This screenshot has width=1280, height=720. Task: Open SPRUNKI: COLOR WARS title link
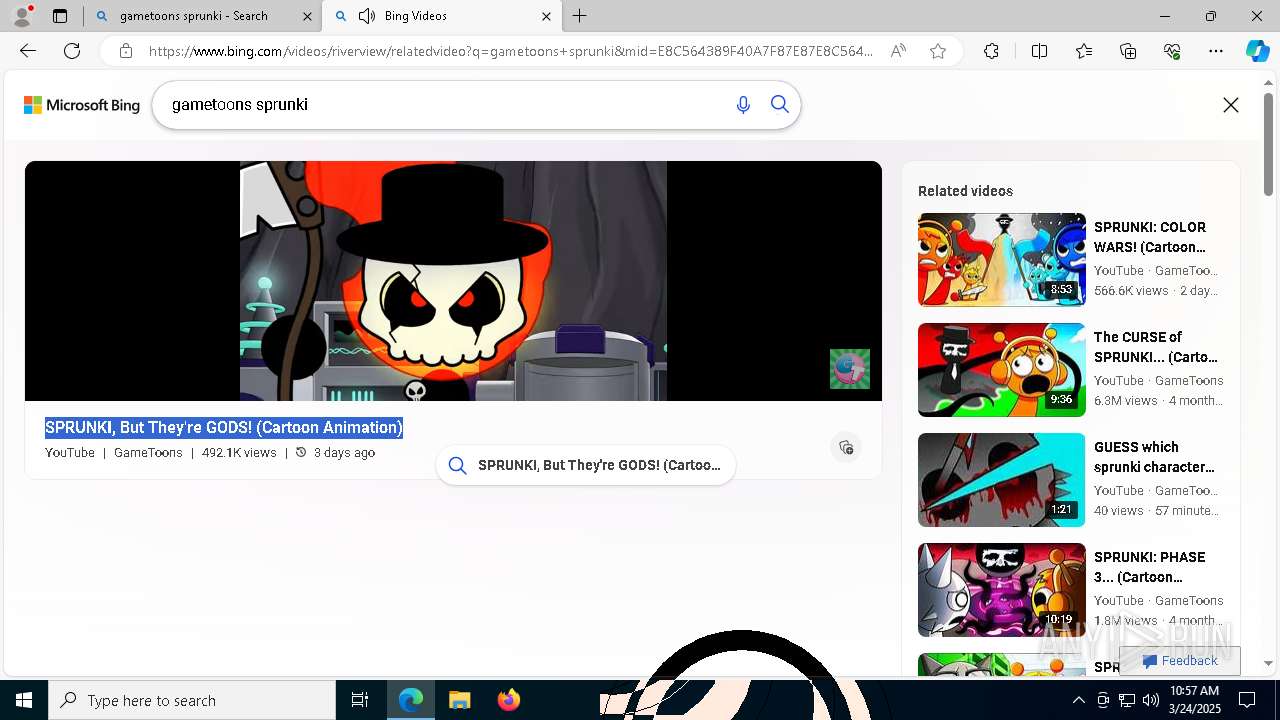click(1150, 237)
